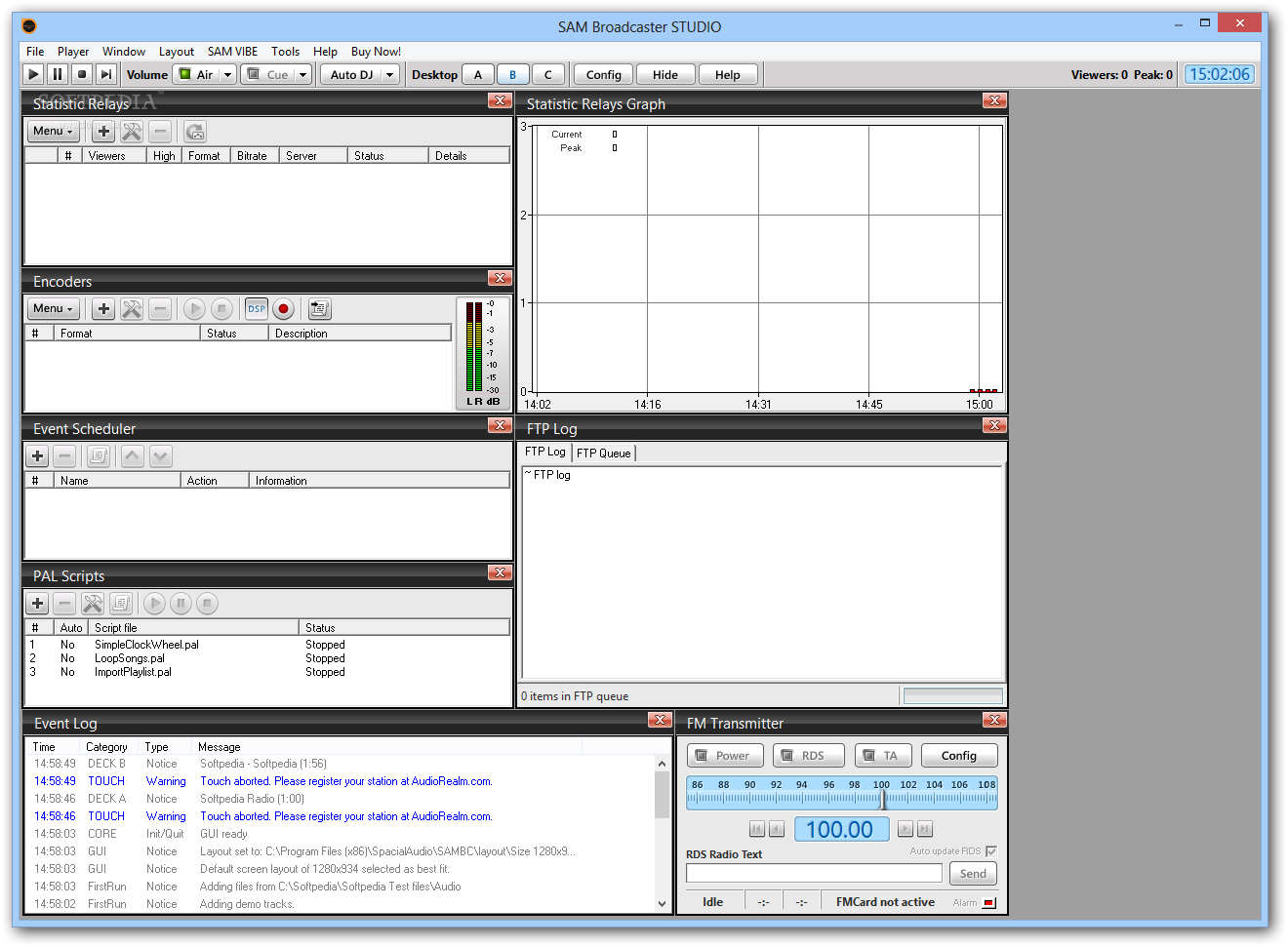
Task: Click the FM frequency dial slider
Action: pos(841,793)
